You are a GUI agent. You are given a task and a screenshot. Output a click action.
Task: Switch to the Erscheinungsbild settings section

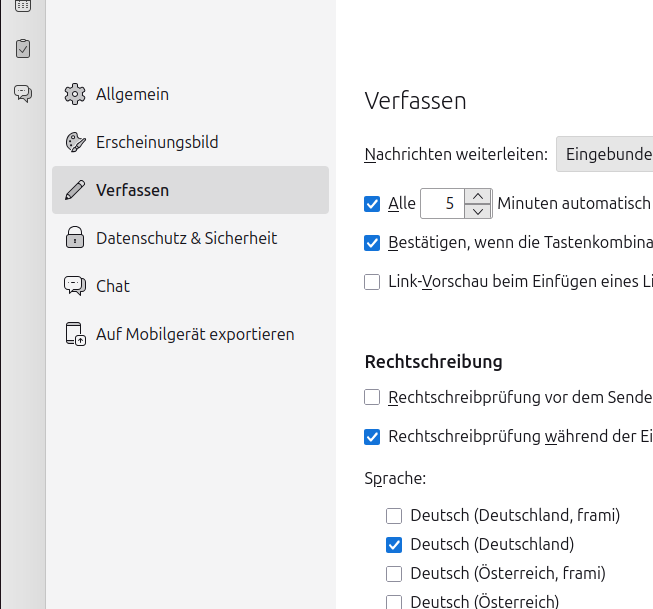pos(157,142)
